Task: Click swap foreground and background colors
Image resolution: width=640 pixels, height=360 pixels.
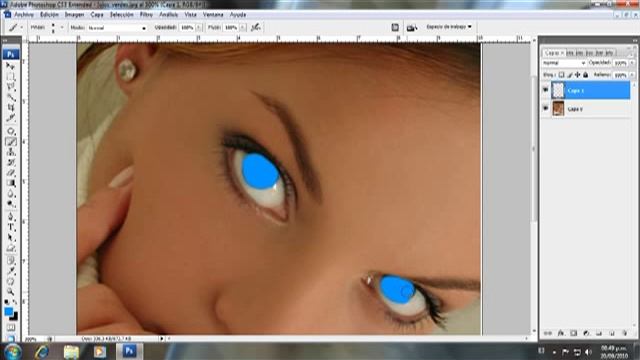Action: (x=15, y=302)
